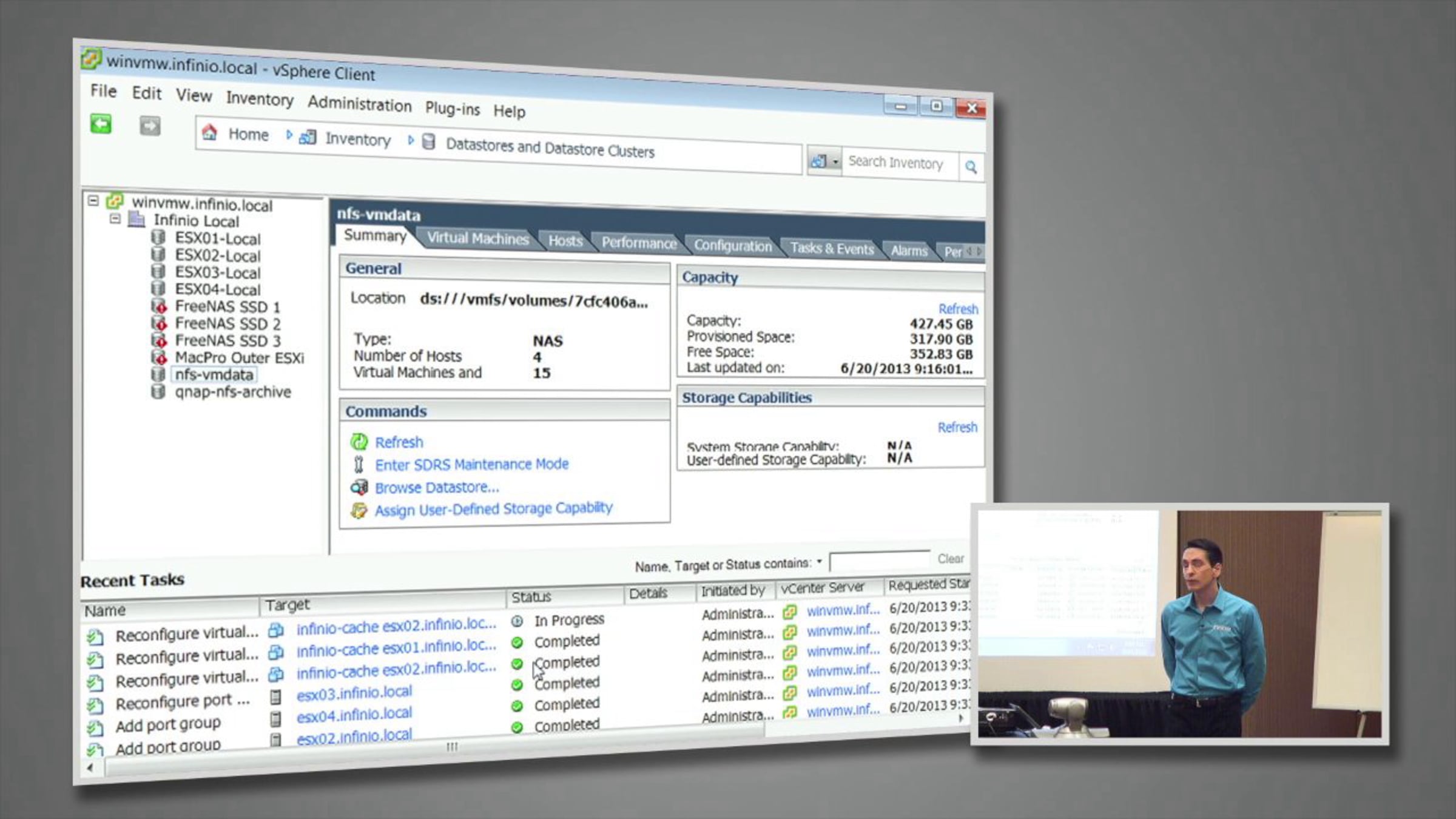The width and height of the screenshot is (1456, 819).
Task: Collapse the winvmw.infinio.local tree node
Action: click(93, 200)
